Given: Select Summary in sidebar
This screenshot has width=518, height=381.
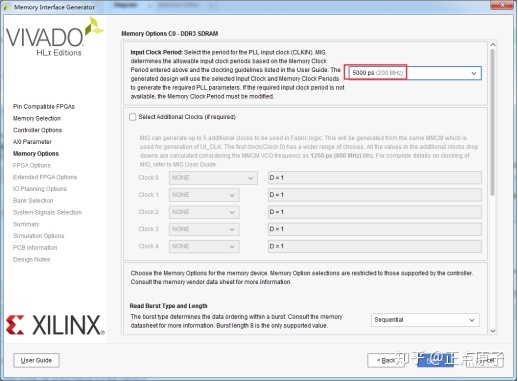Looking at the screenshot, I should [x=26, y=224].
